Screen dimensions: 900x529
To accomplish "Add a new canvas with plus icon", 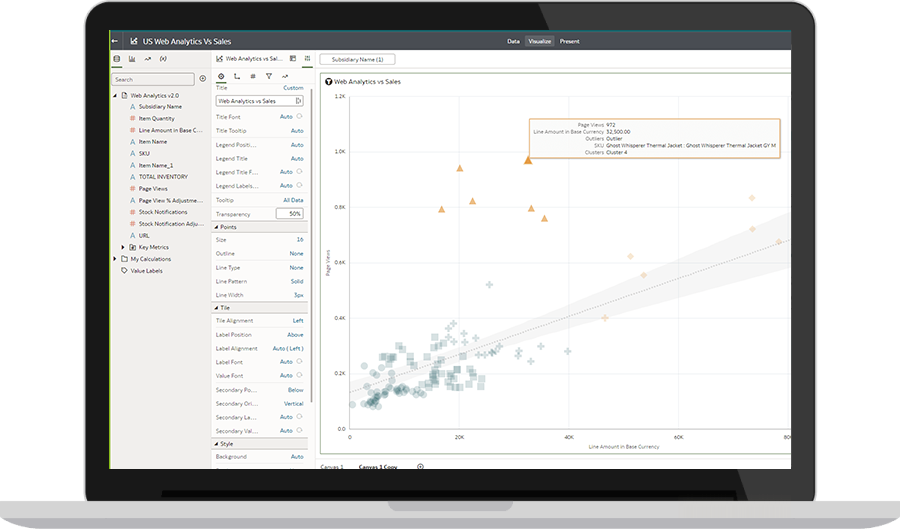I will (x=420, y=466).
